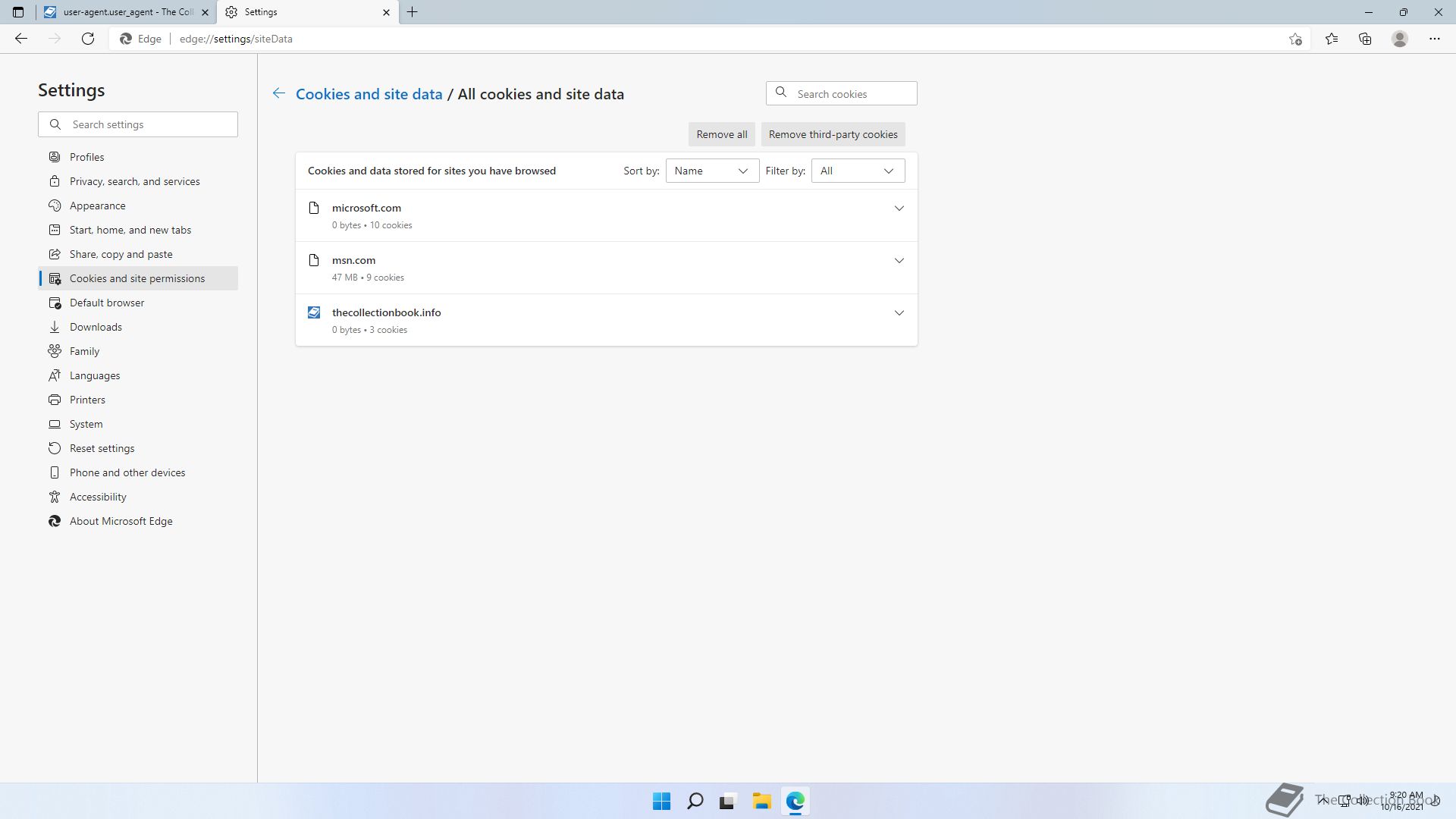Image resolution: width=1456 pixels, height=819 pixels.
Task: Open Phone and other devices section
Action: (x=138, y=472)
